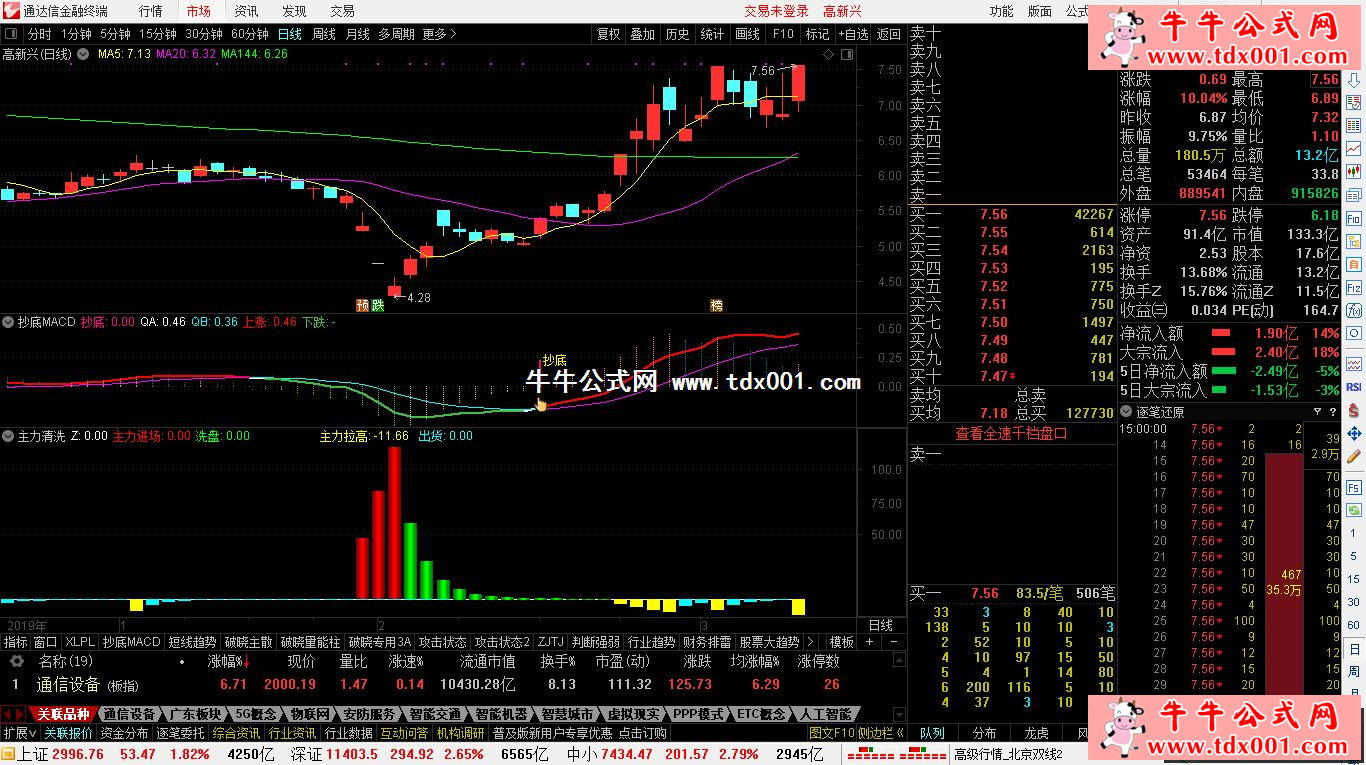1366x765 pixels.
Task: Select the 月线 monthly period
Action: pos(357,34)
